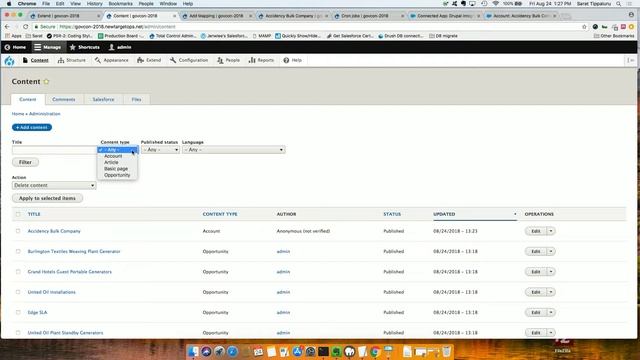
Task: Click the Filter button
Action: pyautogui.click(x=25, y=162)
